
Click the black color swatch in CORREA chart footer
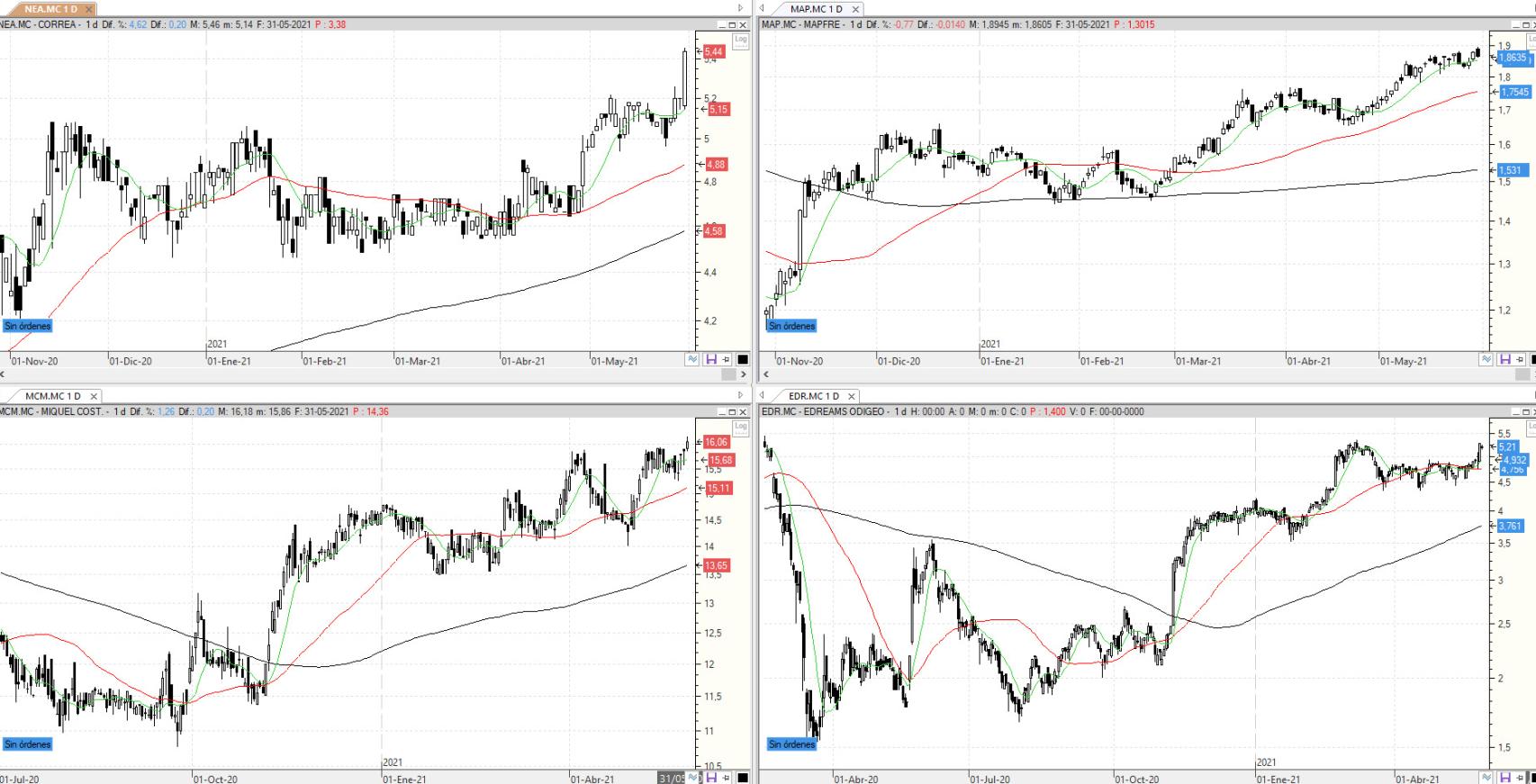click(x=743, y=359)
